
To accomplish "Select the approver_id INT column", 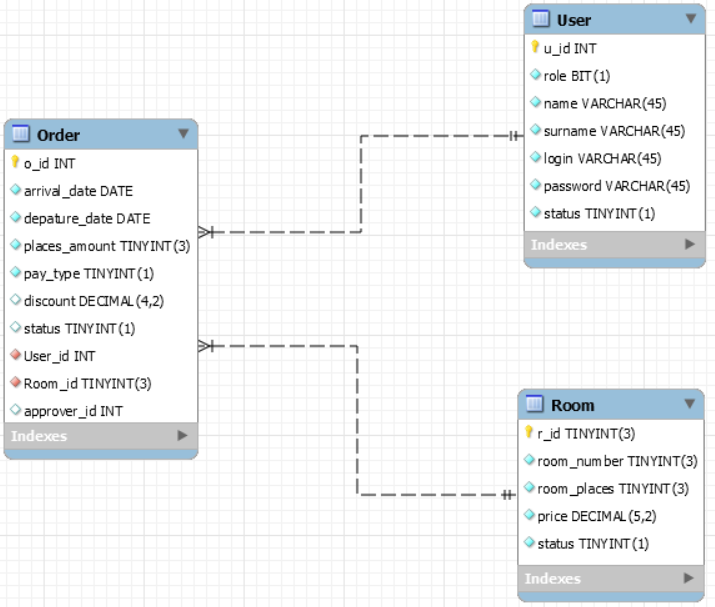I will [73, 410].
